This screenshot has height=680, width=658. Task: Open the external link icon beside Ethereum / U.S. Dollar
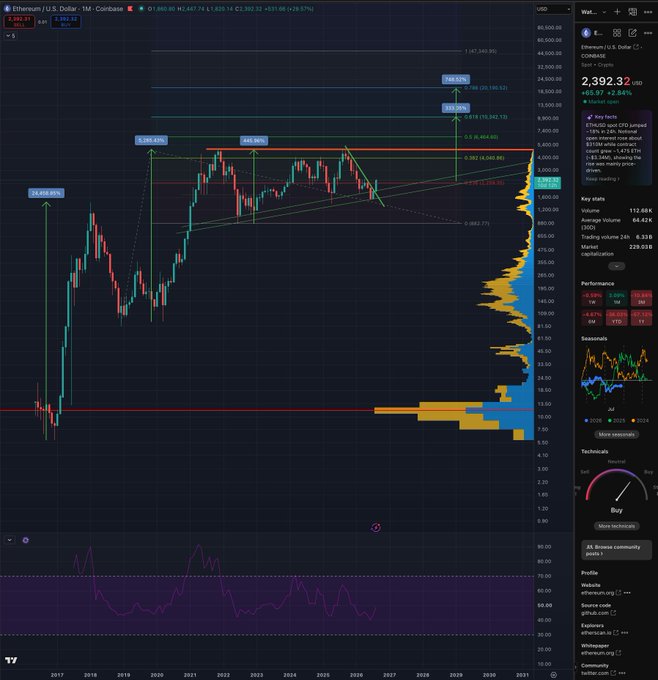pyautogui.click(x=636, y=47)
